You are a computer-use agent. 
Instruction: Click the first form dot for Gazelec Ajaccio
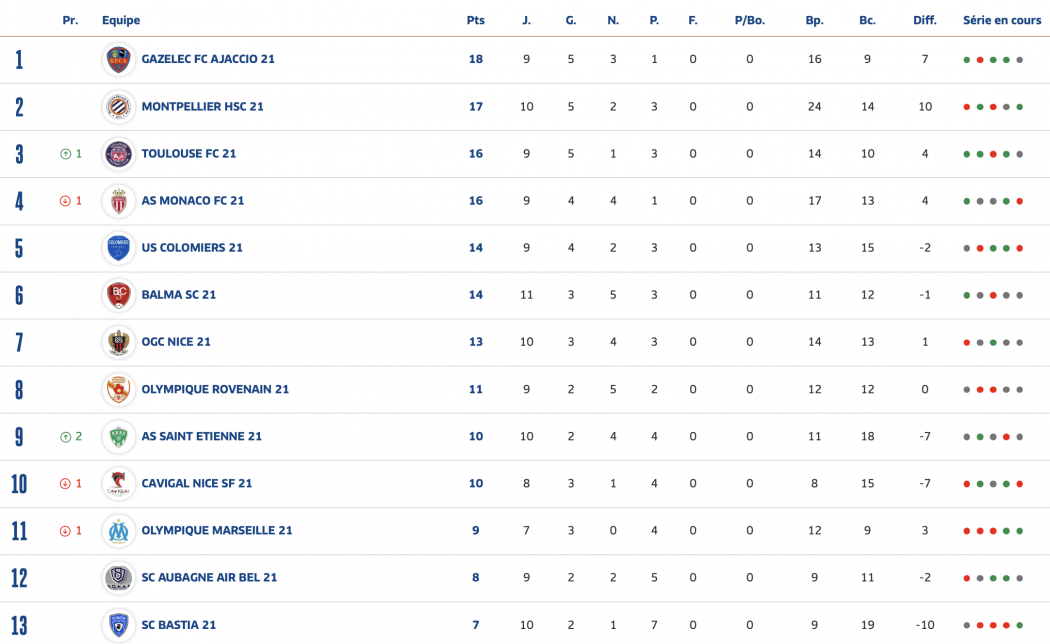point(967,60)
